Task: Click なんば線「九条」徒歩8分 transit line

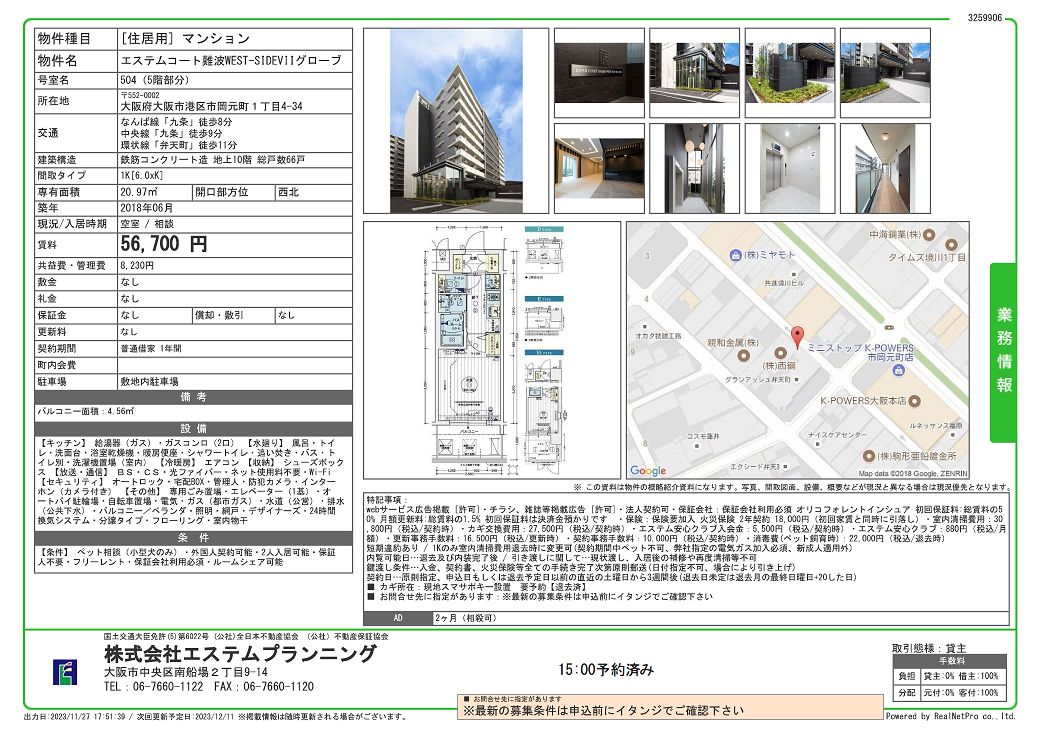Action: 176,122
